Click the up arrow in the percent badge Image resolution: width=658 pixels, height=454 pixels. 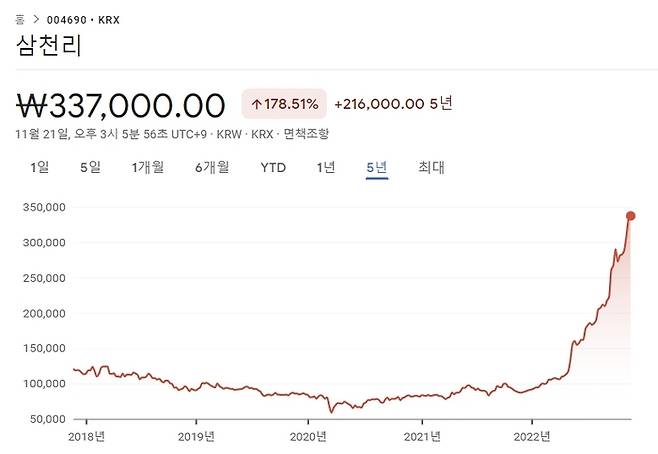pyautogui.click(x=256, y=103)
